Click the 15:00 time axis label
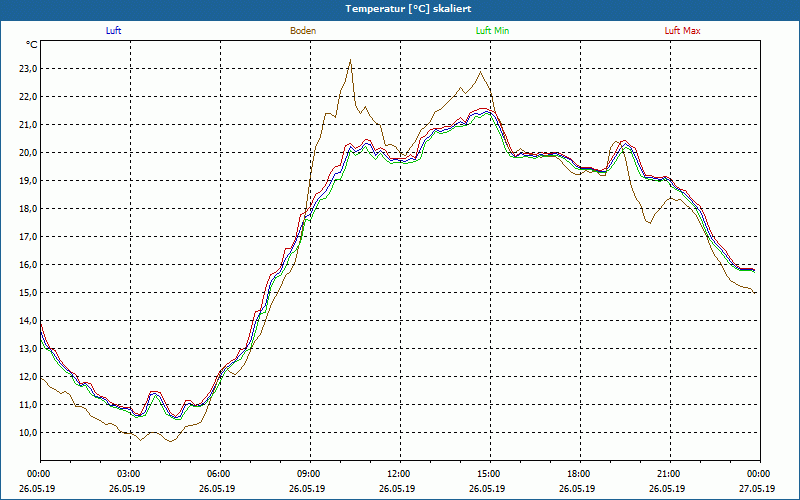The image size is (800, 500). (x=491, y=474)
